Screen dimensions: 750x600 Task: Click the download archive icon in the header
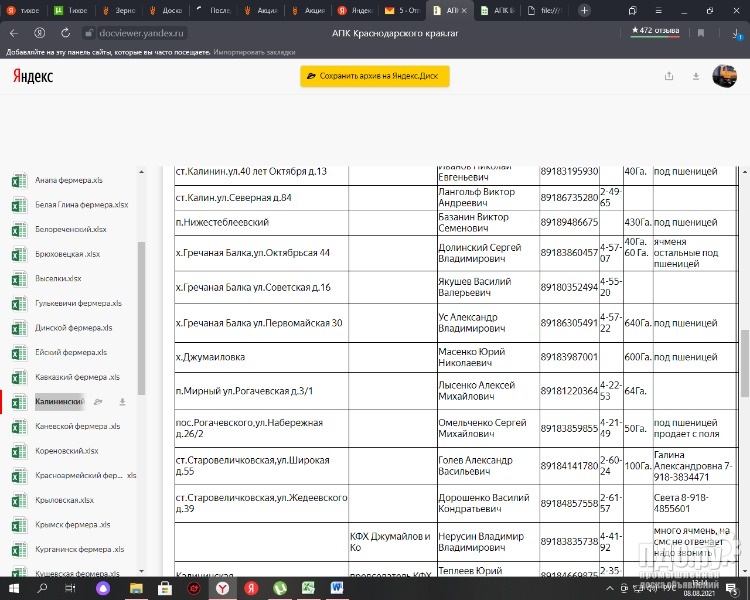tap(695, 76)
